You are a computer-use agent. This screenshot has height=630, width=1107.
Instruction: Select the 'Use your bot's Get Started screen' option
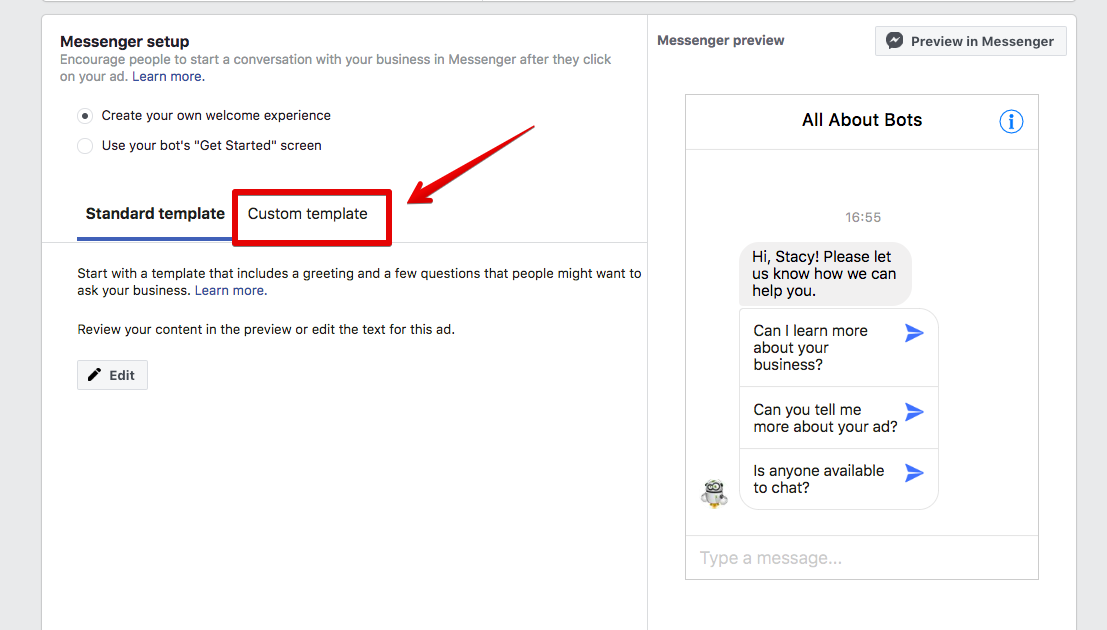(85, 145)
